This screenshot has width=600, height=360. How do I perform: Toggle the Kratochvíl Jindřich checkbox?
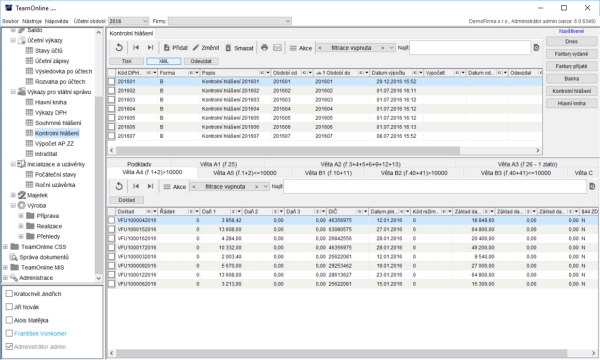point(9,293)
